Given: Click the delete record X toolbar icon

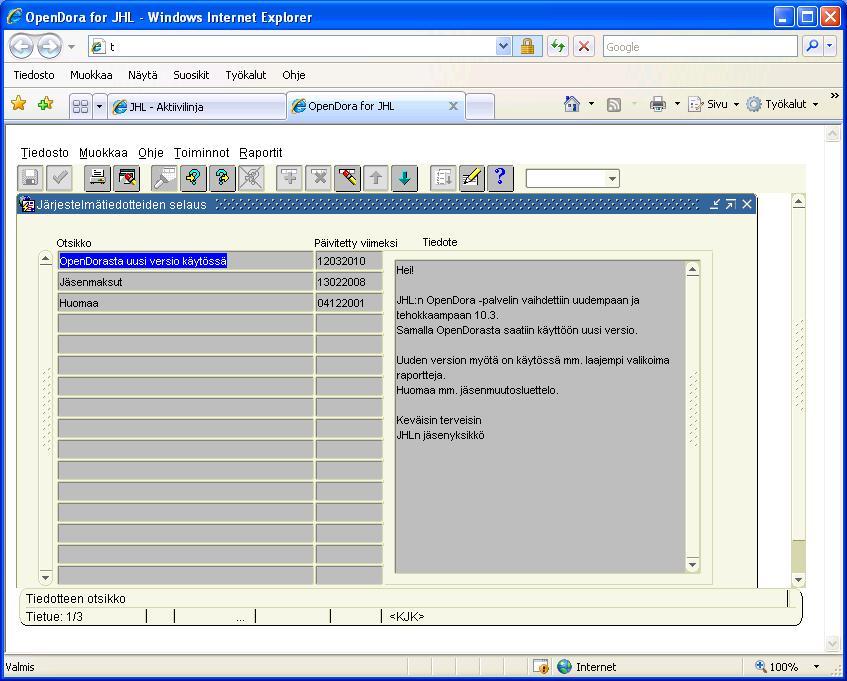Looking at the screenshot, I should 318,178.
